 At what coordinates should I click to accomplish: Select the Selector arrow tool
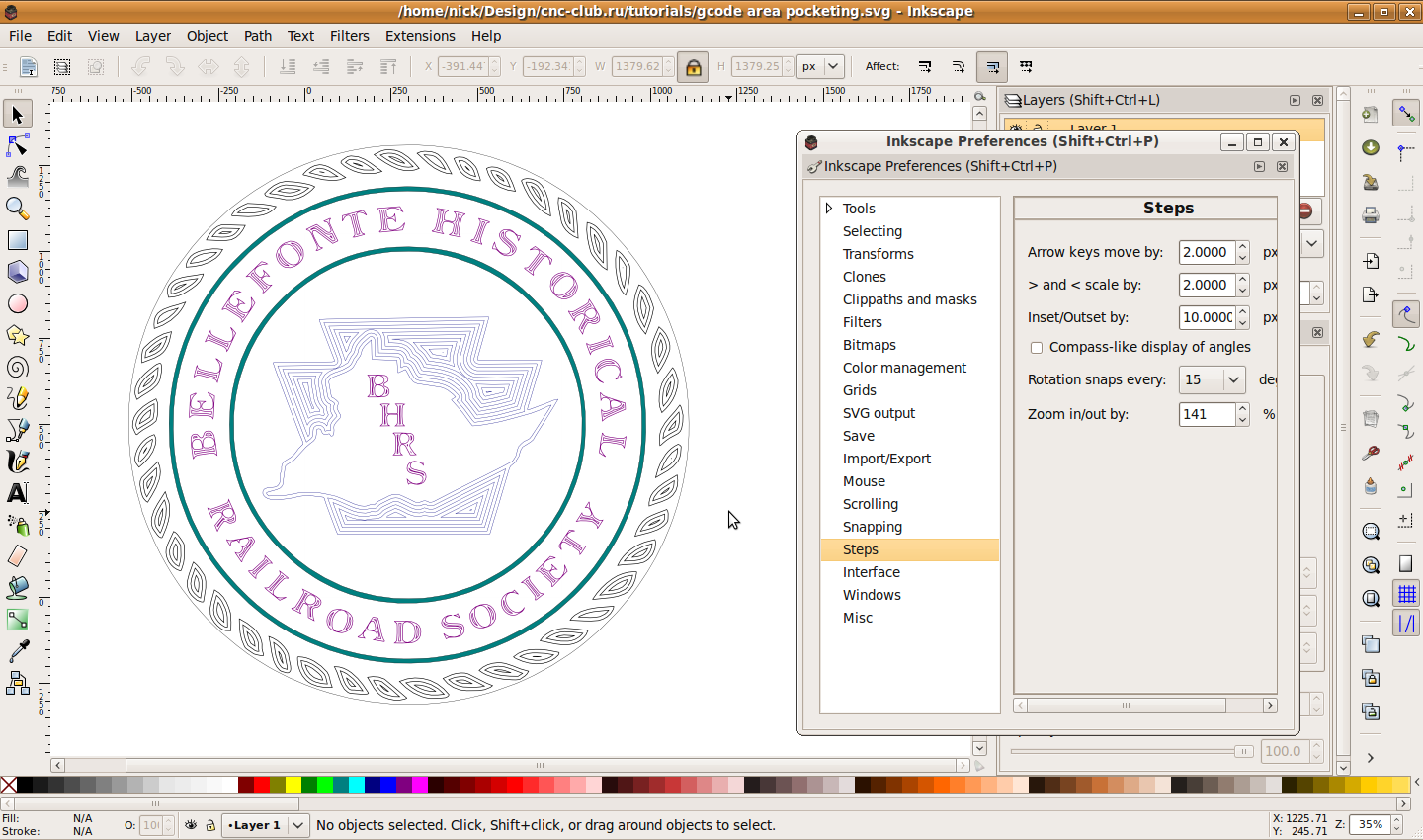click(18, 115)
